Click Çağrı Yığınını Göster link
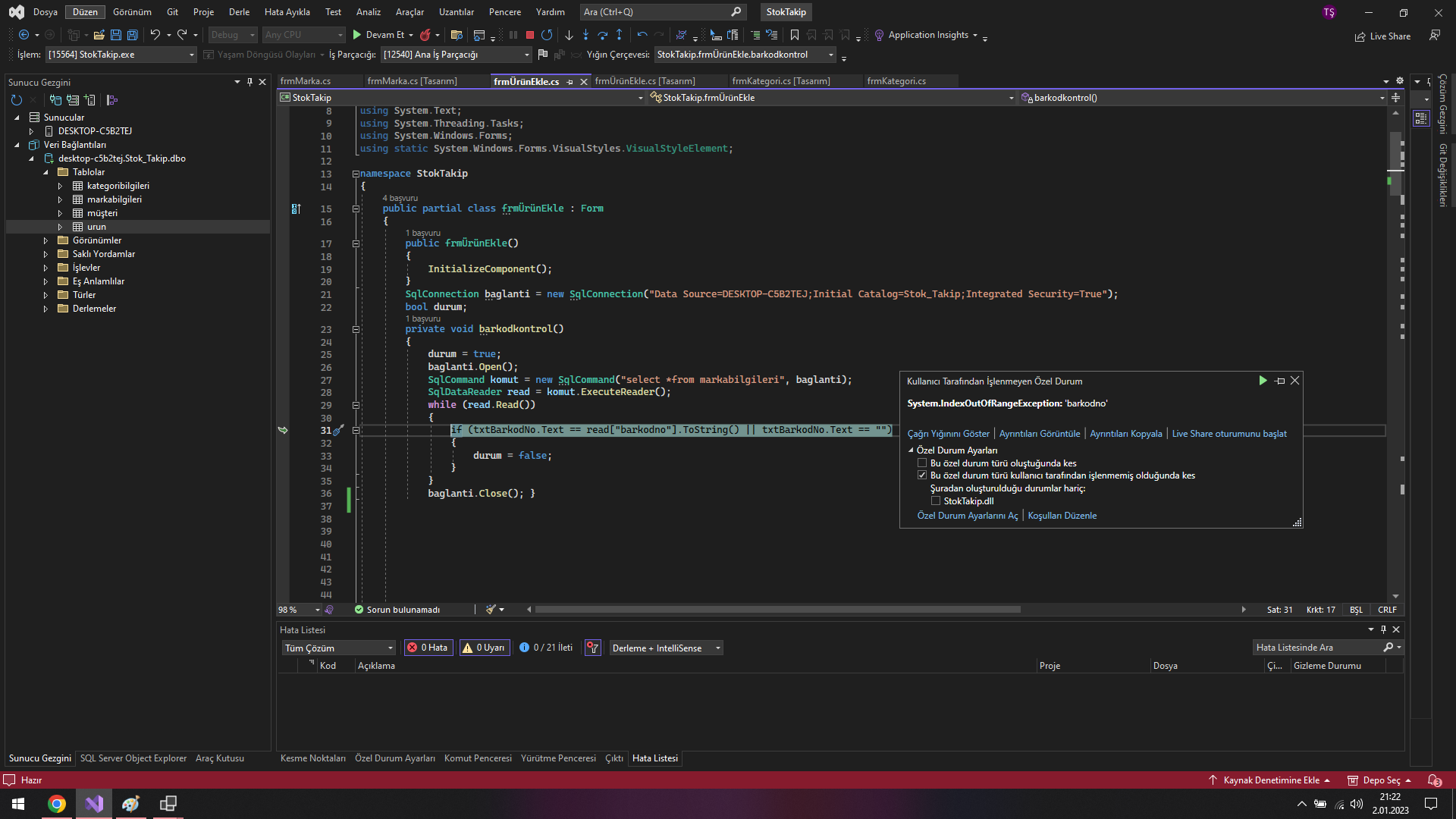The height and width of the screenshot is (819, 1456). (x=948, y=434)
